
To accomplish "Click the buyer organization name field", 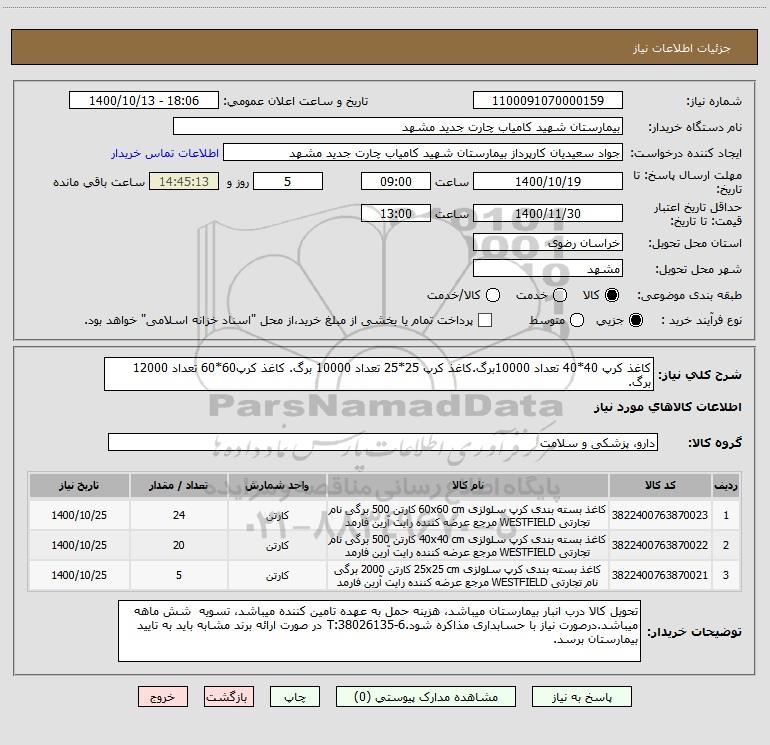I will pyautogui.click(x=398, y=127).
